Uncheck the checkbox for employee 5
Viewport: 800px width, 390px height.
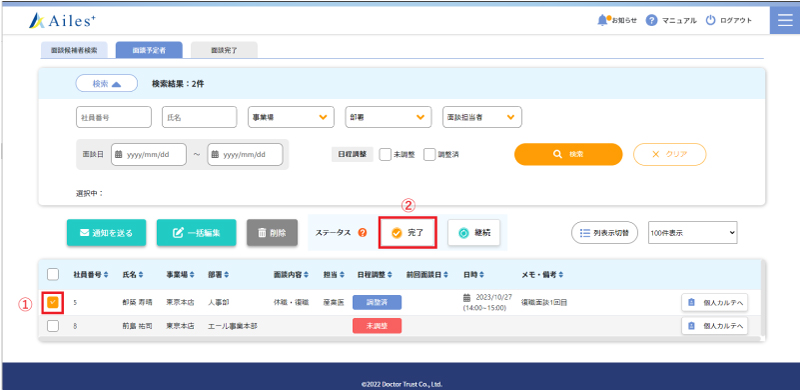click(x=53, y=303)
